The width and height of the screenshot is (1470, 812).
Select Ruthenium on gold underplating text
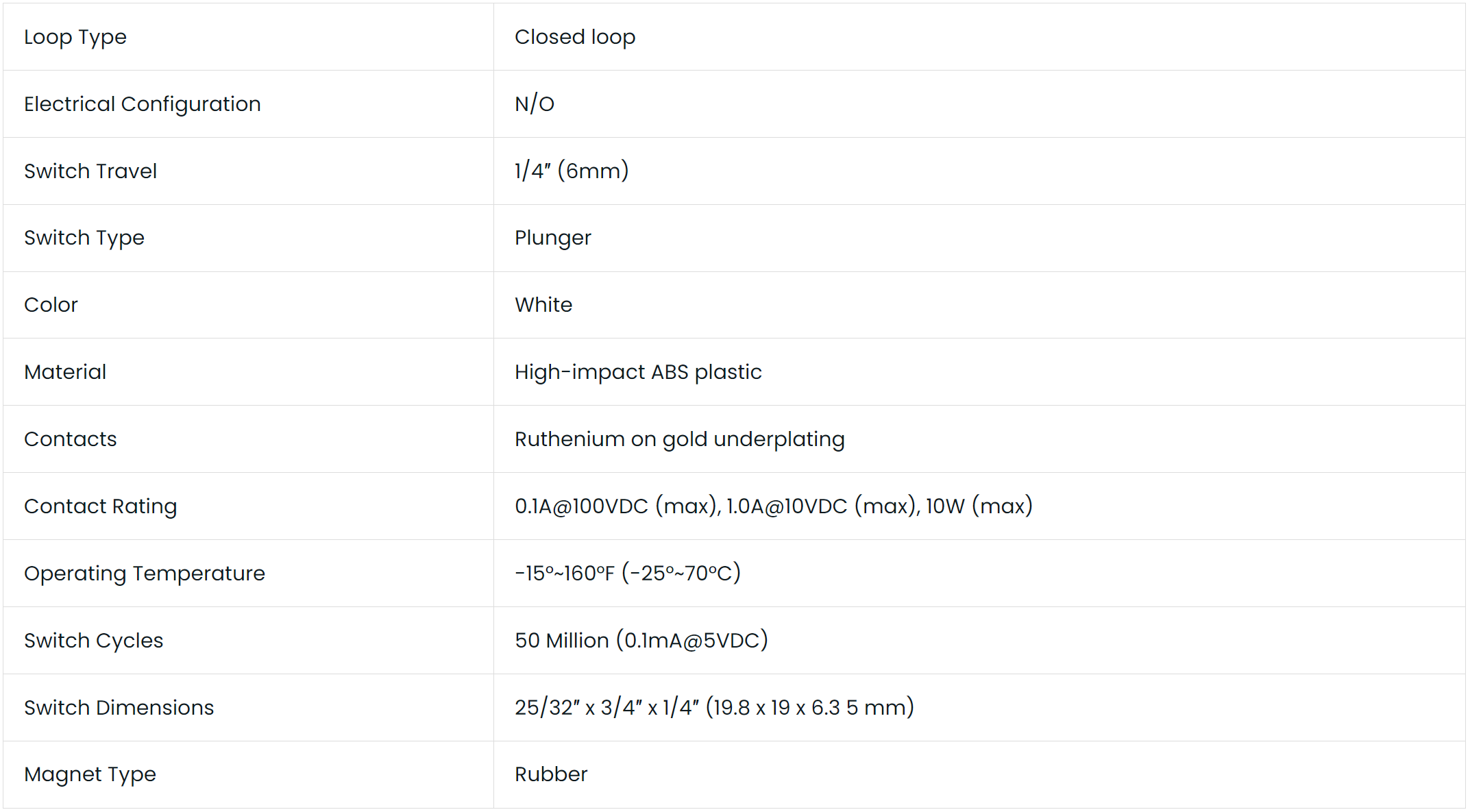pyautogui.click(x=679, y=439)
